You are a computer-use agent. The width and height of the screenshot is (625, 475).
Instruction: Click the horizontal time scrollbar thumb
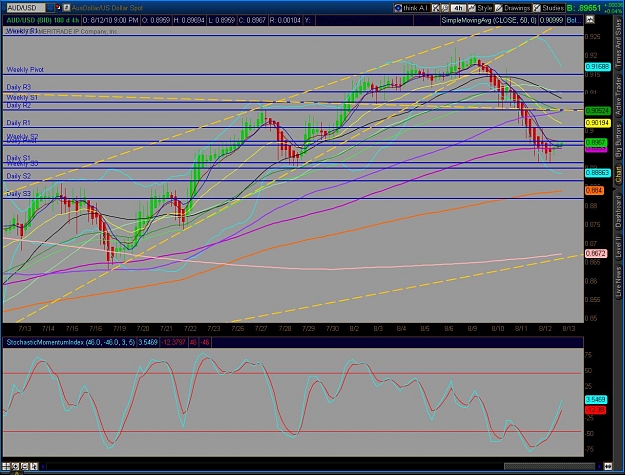click(549, 466)
